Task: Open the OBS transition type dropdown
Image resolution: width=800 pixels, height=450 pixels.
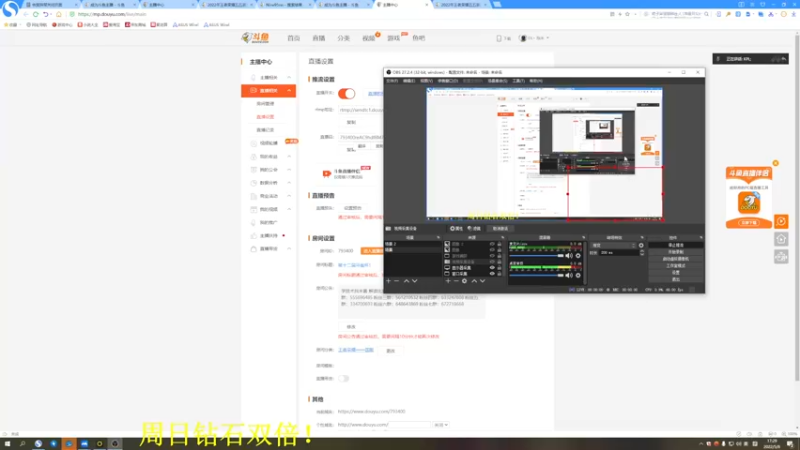Action: [x=613, y=245]
